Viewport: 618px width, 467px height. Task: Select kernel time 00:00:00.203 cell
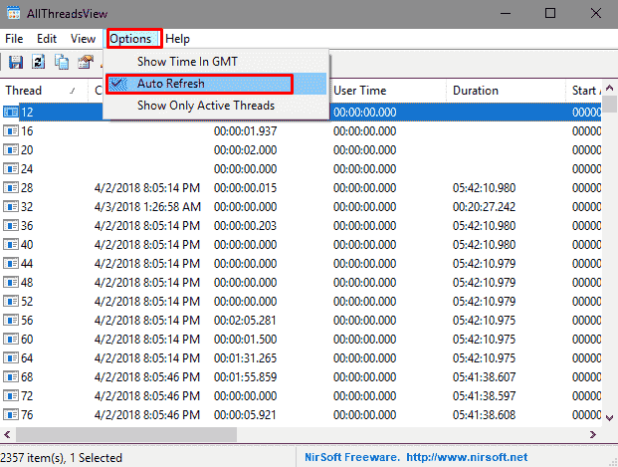click(245, 225)
